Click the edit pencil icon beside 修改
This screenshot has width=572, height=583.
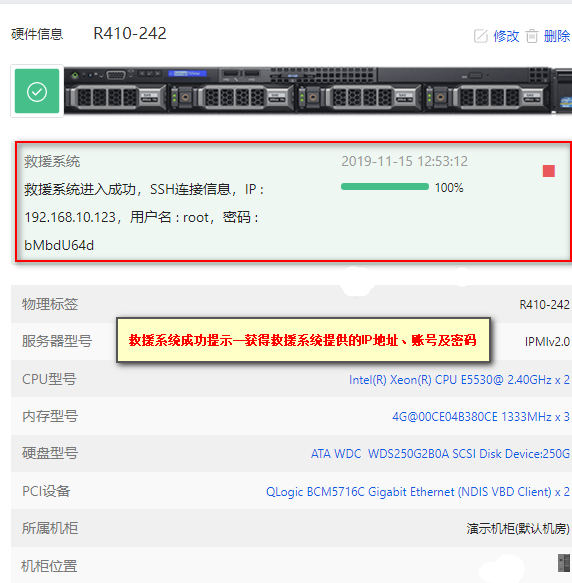[x=481, y=36]
